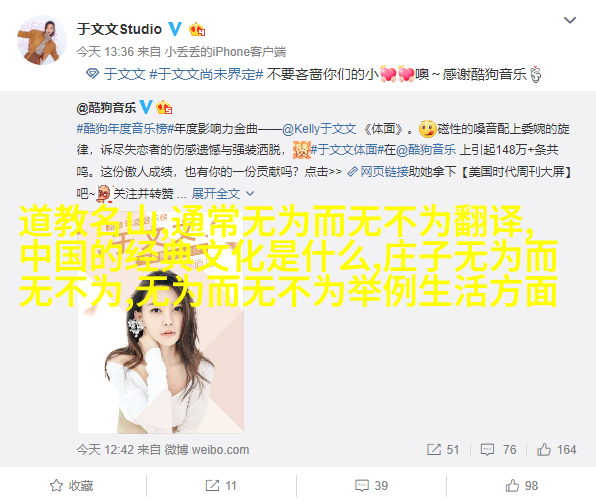Open the @Kelly于文文 mention link
Screen dimensions: 596x503
pos(319,129)
